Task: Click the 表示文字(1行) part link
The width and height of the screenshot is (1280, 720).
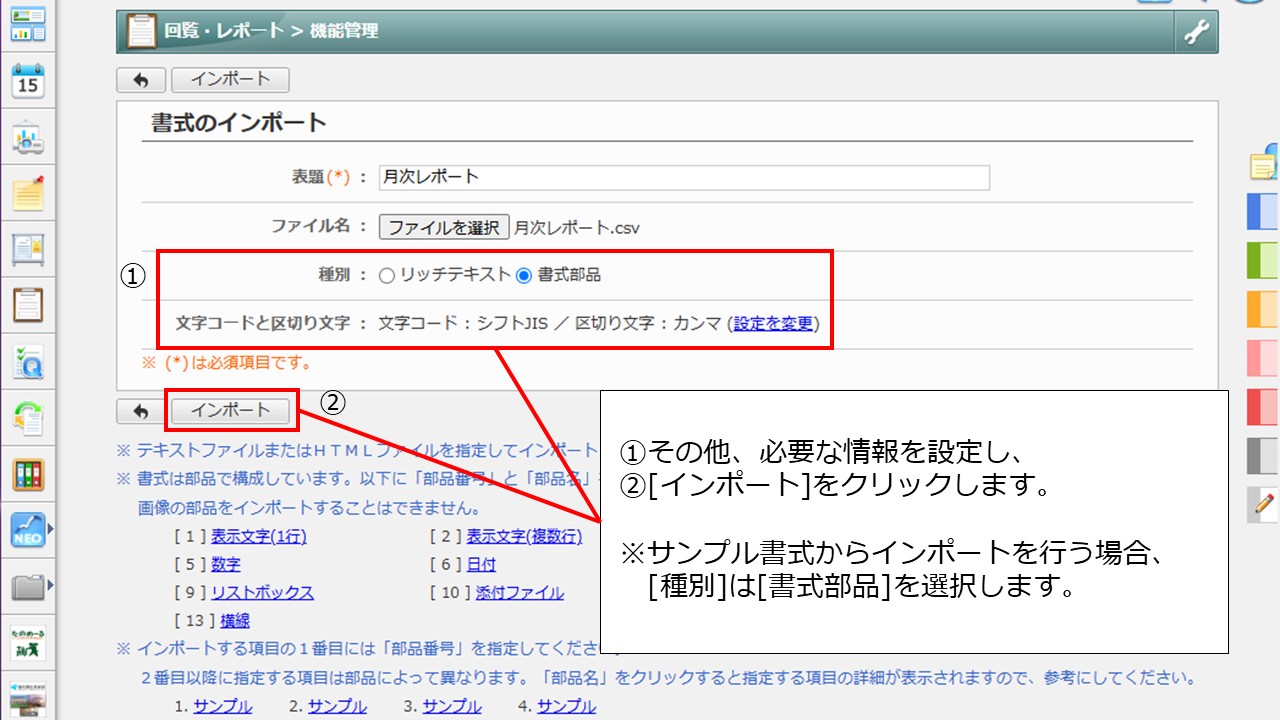Action: coord(258,536)
